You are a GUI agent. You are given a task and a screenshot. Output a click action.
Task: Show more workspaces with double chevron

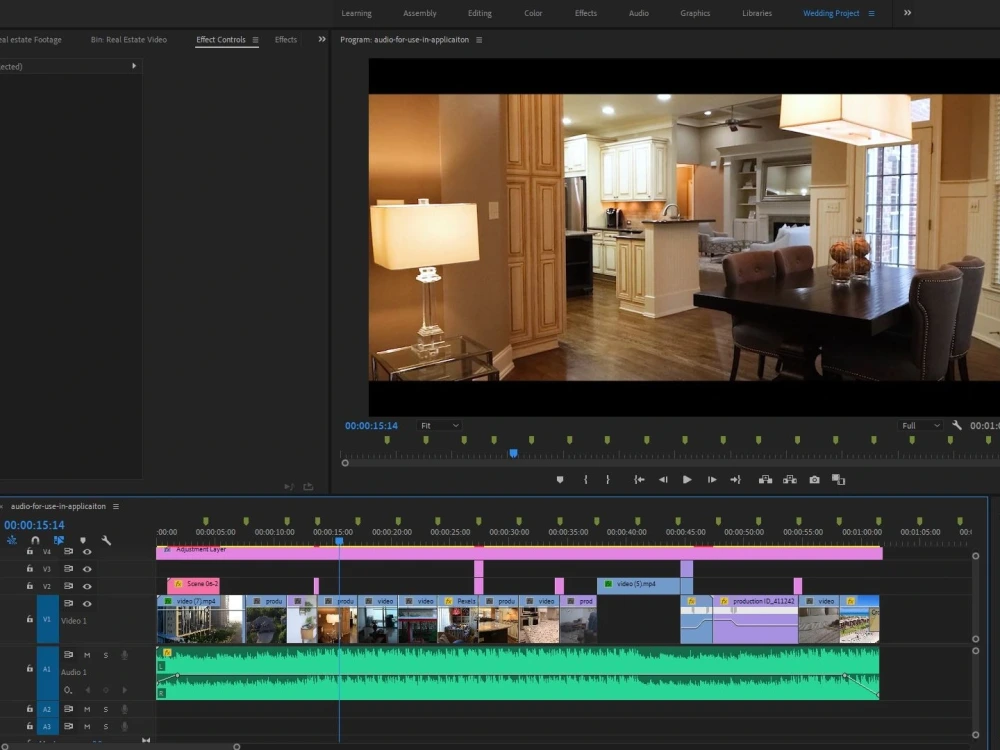click(908, 13)
